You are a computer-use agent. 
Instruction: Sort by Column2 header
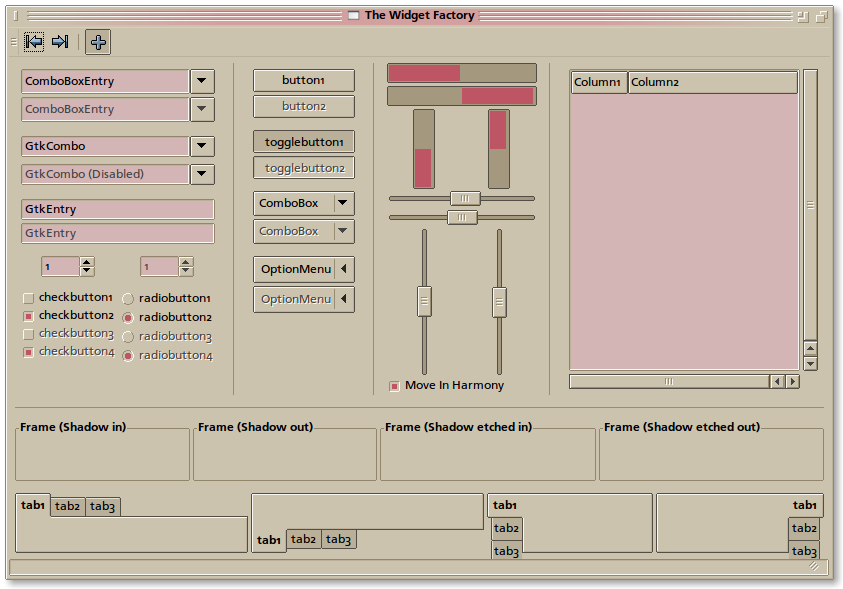point(713,82)
